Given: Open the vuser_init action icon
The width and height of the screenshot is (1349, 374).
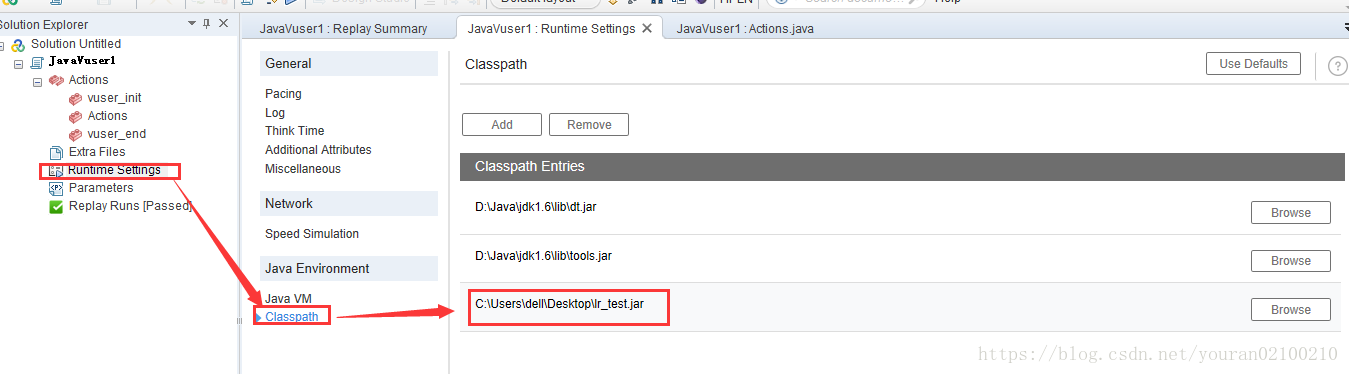Looking at the screenshot, I should point(75,98).
